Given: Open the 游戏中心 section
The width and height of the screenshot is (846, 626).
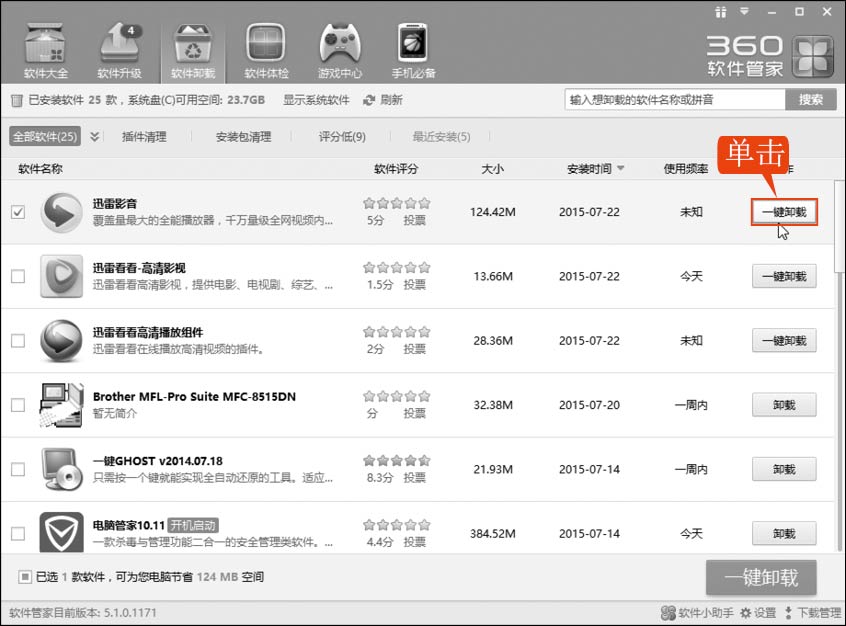Looking at the screenshot, I should point(340,51).
